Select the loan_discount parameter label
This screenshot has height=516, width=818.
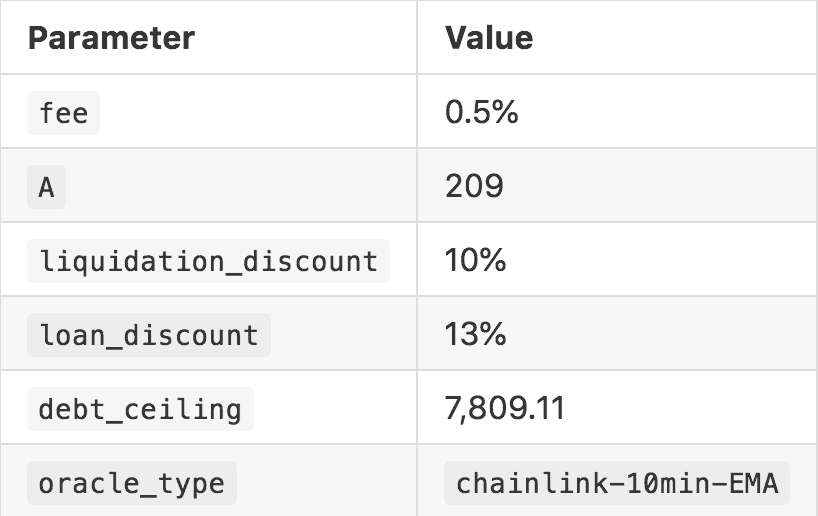[x=149, y=335]
